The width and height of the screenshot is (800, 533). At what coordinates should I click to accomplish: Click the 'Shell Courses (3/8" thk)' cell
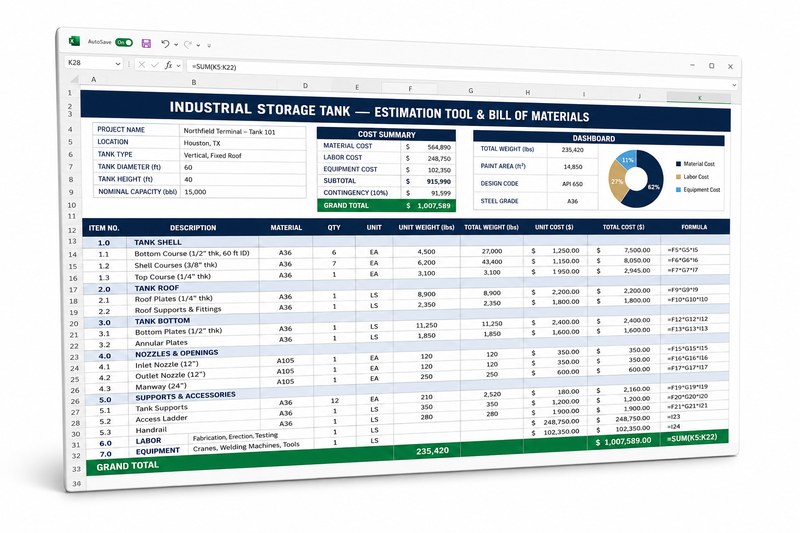pyautogui.click(x=192, y=265)
